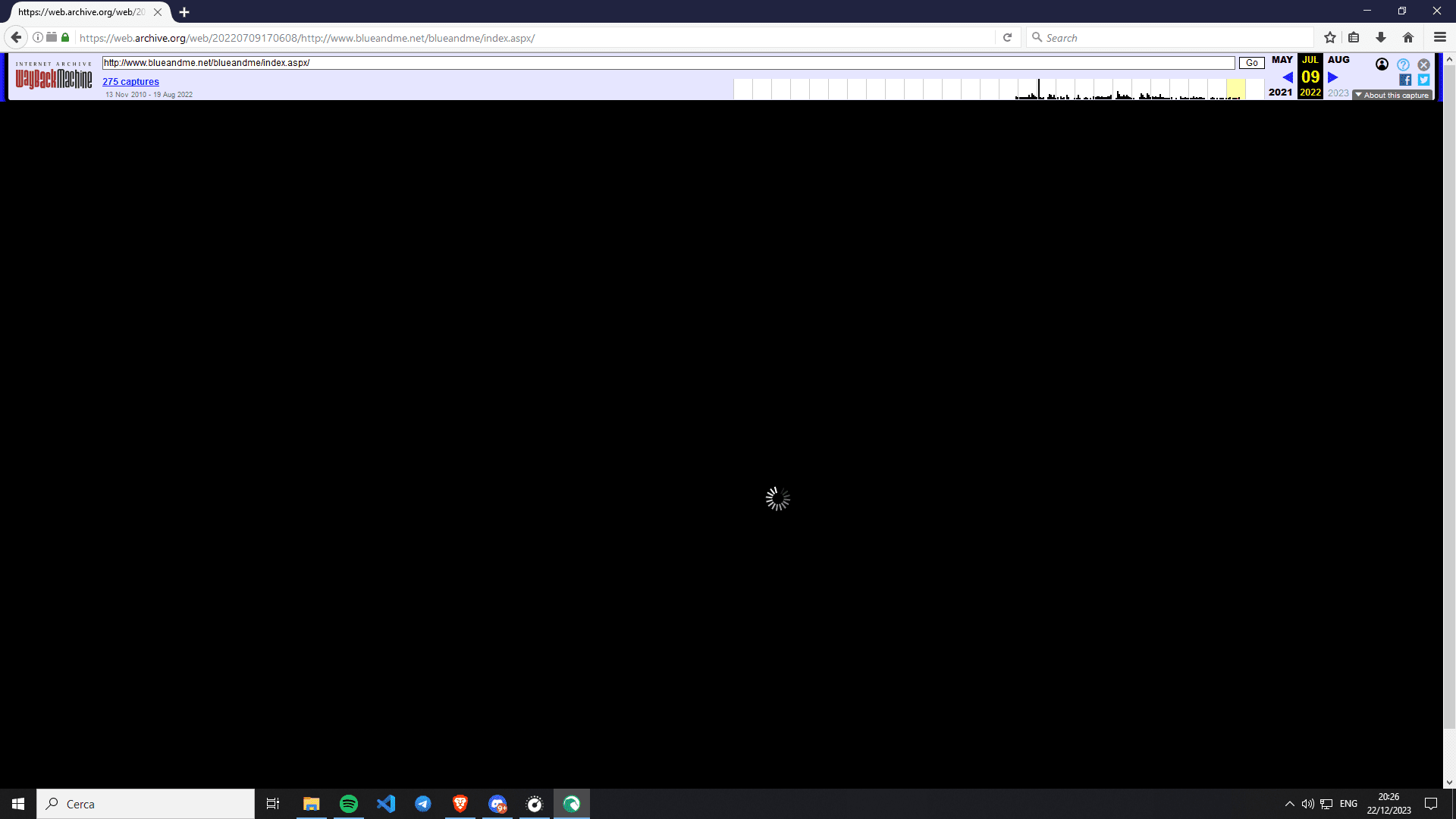Viewport: 1456px width, 819px height.
Task: Jump to AUG next month capture
Action: [1338, 60]
